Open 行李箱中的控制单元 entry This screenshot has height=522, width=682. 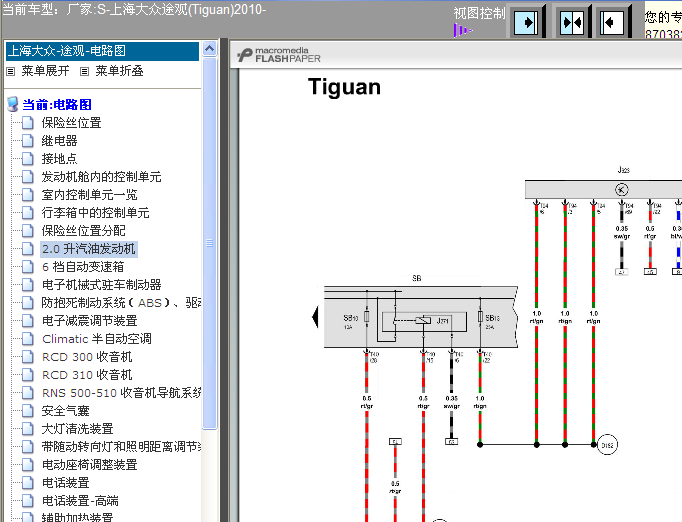pos(95,213)
